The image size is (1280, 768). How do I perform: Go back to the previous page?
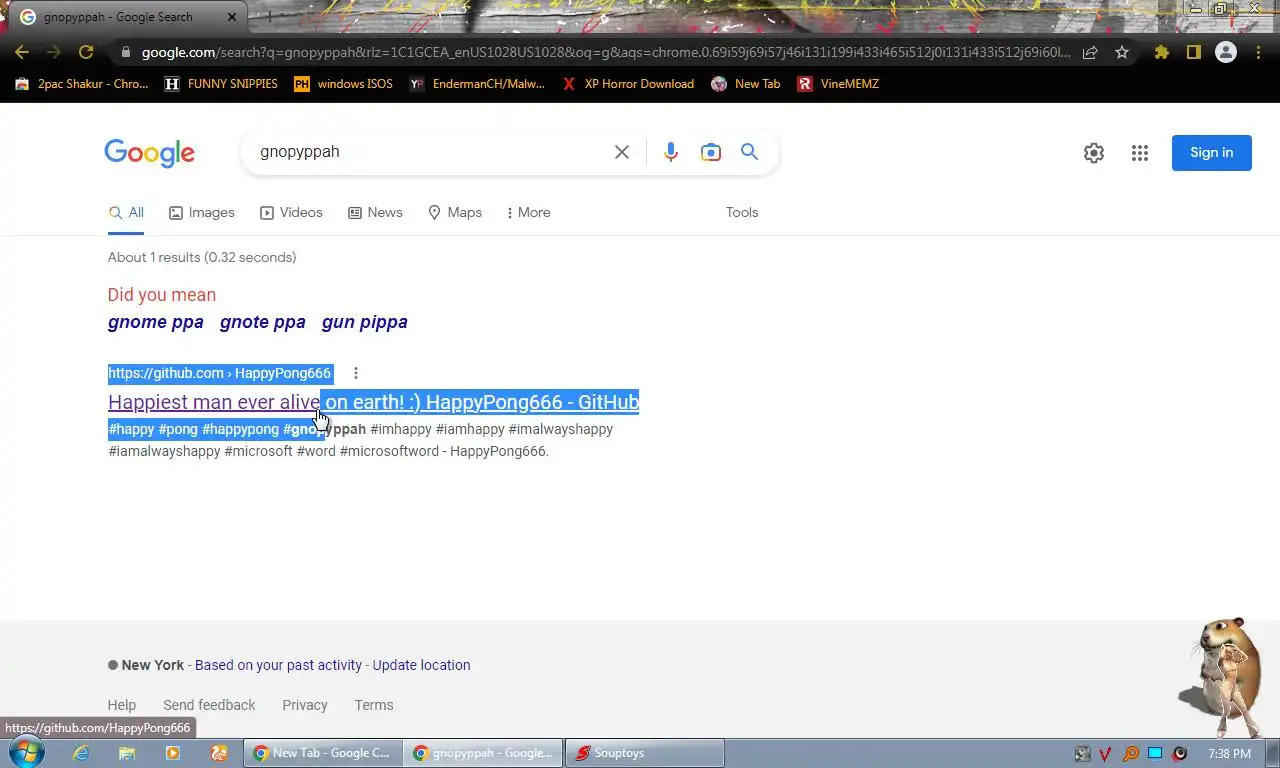click(22, 52)
